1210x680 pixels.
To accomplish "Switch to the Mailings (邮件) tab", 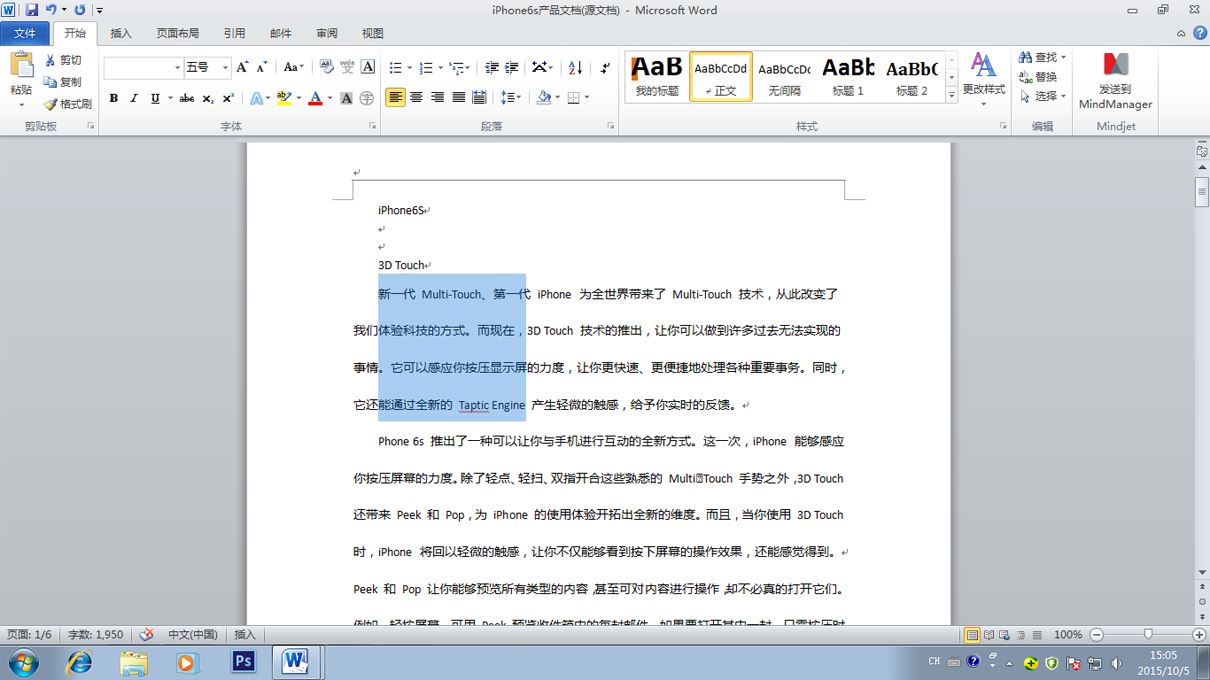I will pos(281,33).
